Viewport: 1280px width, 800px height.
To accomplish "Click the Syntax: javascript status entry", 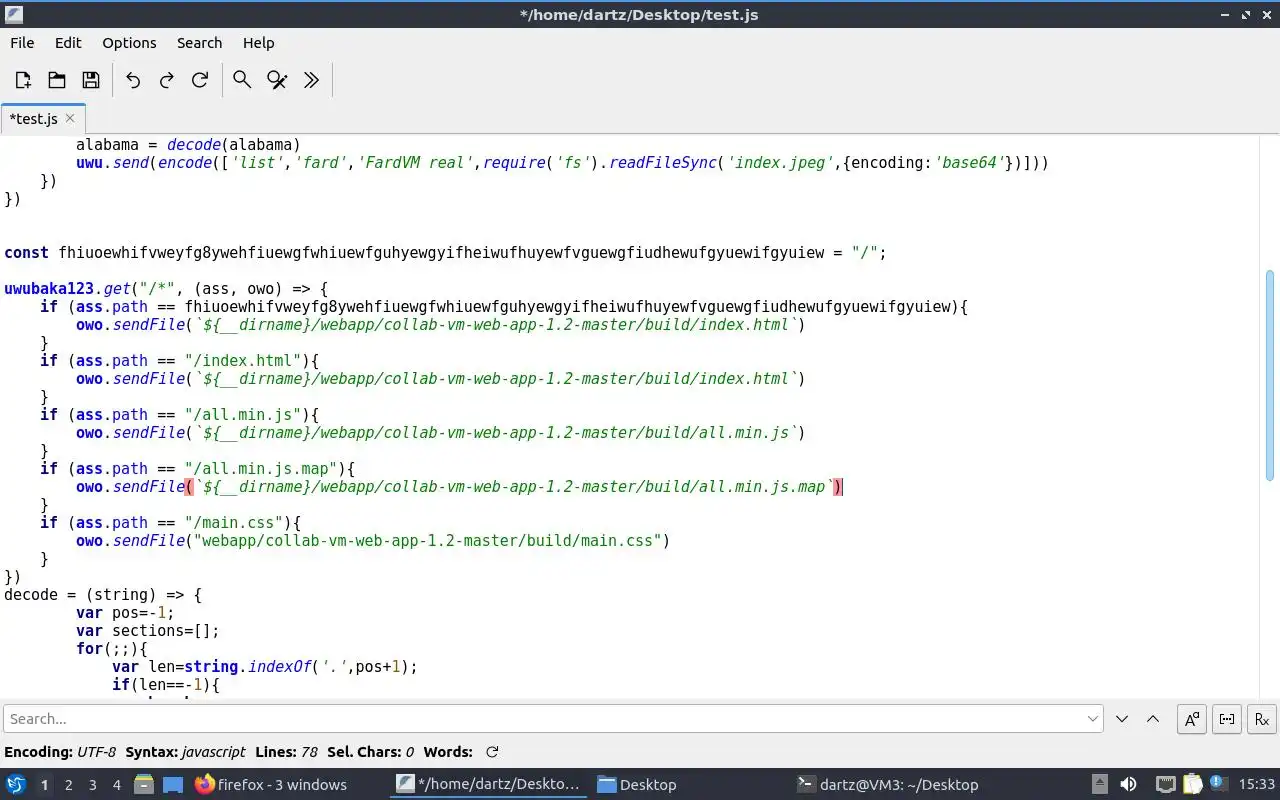I will [x=185, y=752].
